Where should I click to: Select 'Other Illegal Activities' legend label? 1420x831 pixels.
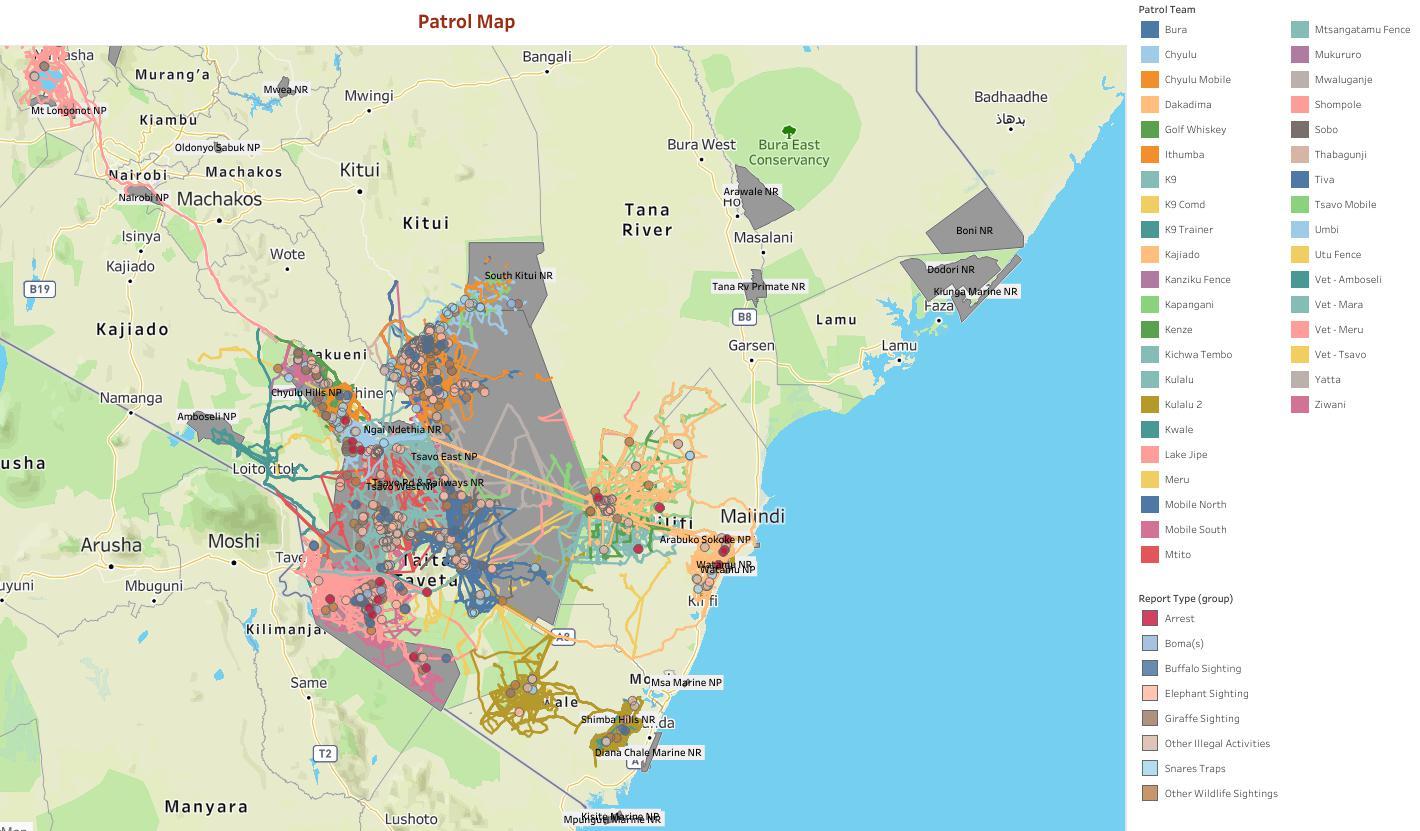pyautogui.click(x=1217, y=744)
